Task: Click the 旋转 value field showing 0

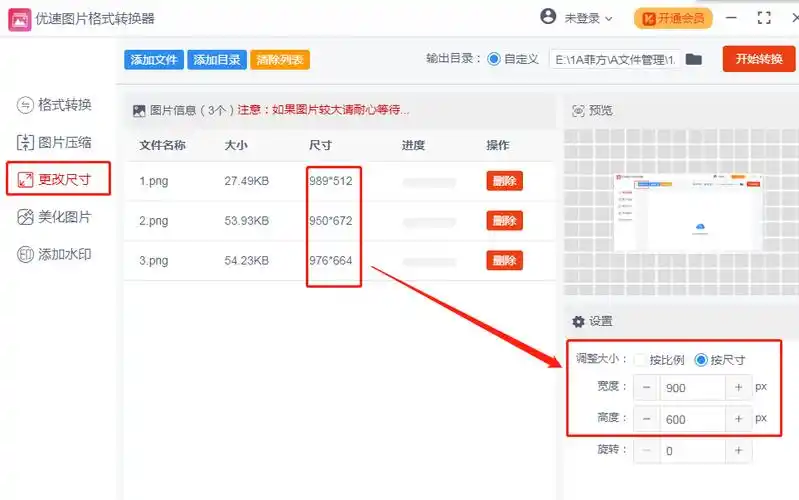Action: pos(693,451)
